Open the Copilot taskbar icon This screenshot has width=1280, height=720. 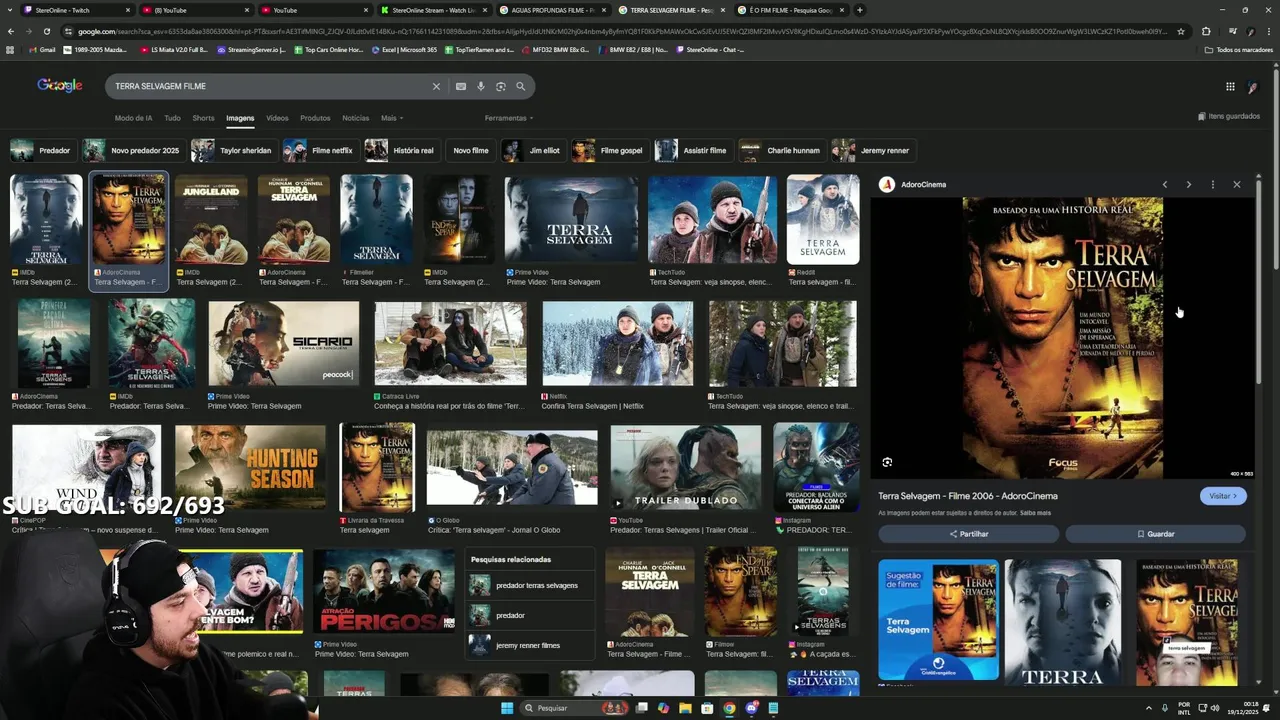pyautogui.click(x=663, y=708)
